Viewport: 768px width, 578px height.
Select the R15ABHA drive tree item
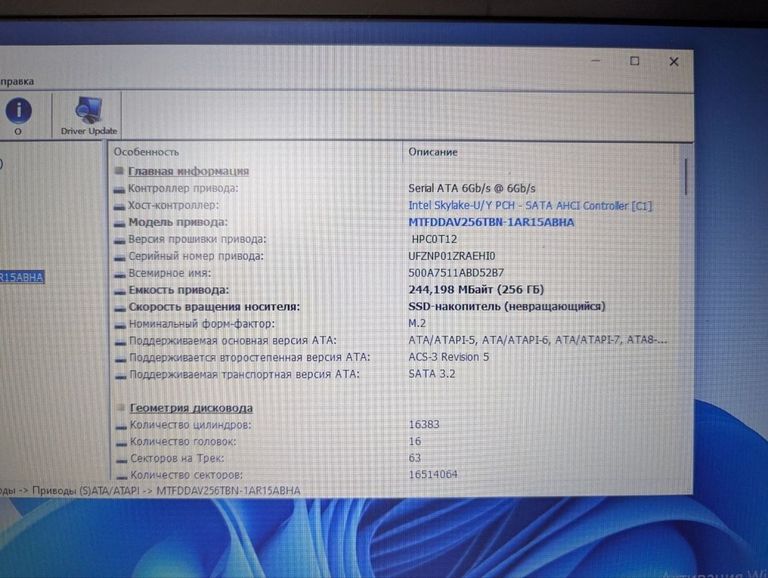pyautogui.click(x=22, y=277)
